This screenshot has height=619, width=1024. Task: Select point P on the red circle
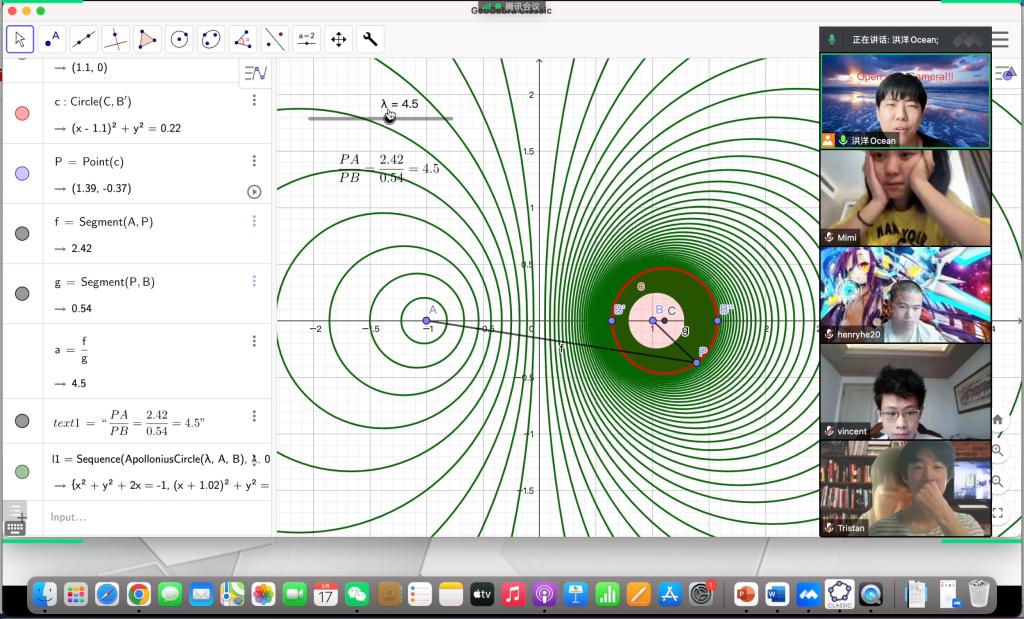(696, 362)
